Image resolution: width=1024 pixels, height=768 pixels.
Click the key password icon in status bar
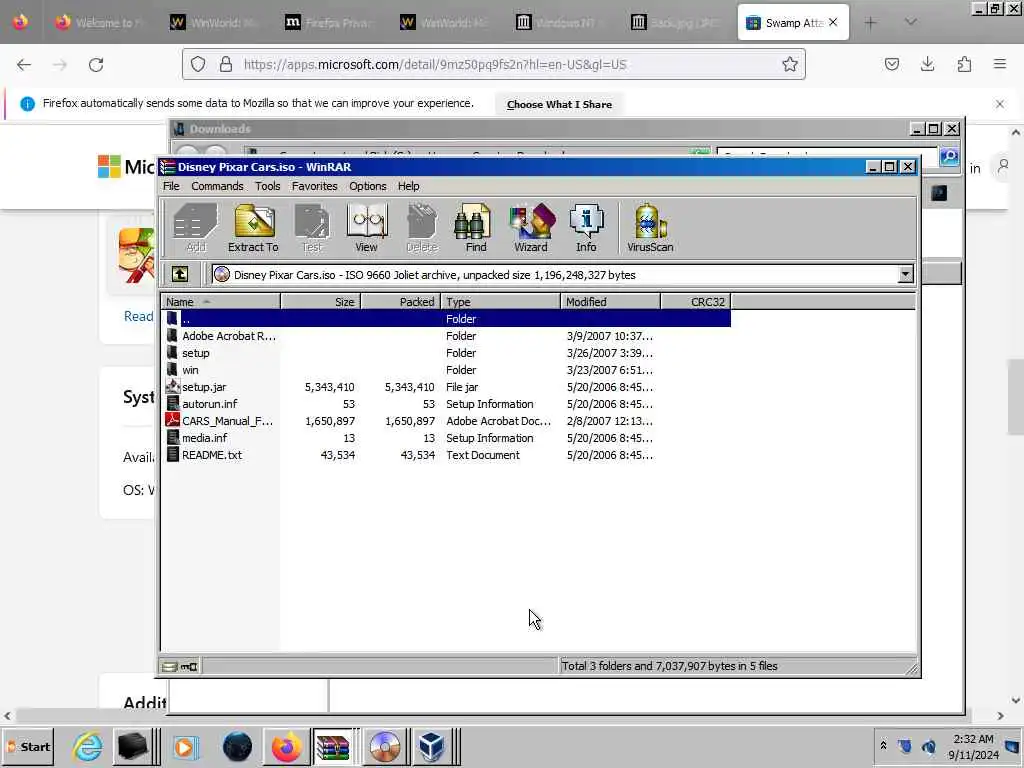coord(189,666)
